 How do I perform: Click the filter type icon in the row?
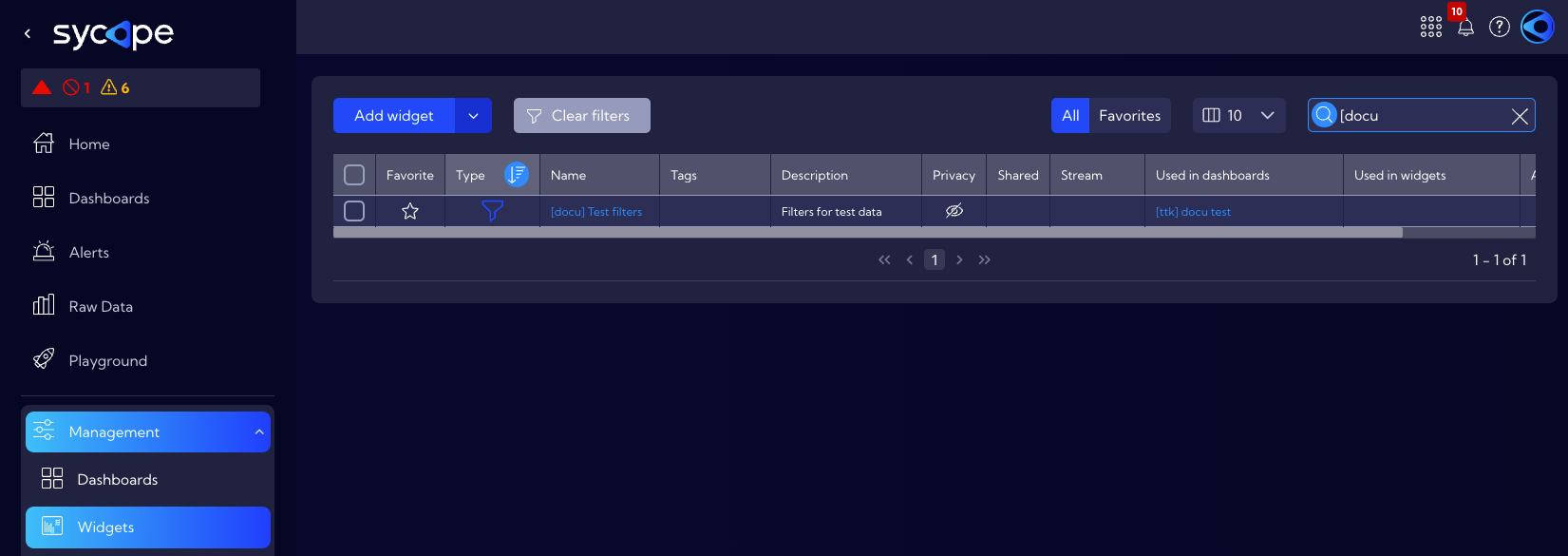pos(492,211)
